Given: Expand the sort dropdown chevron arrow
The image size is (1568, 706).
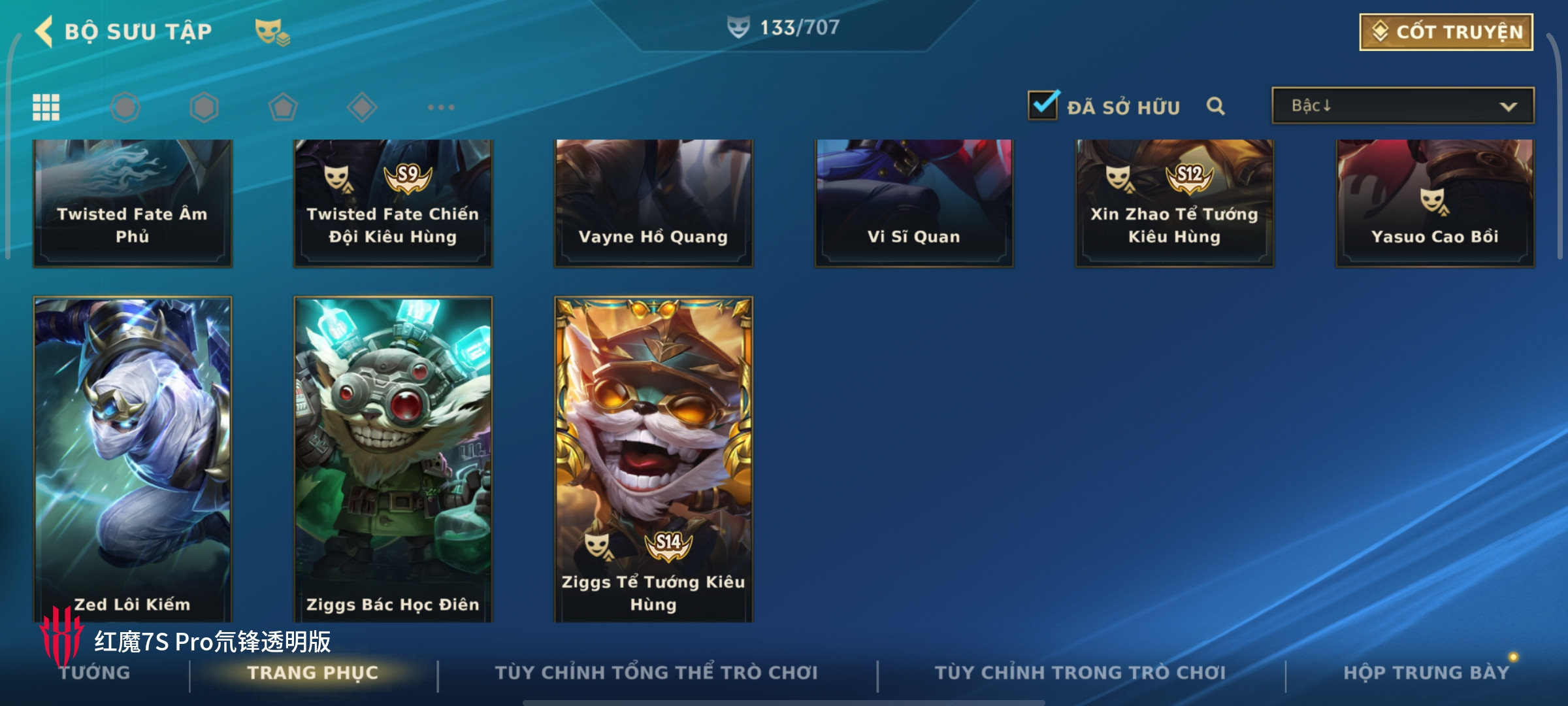Looking at the screenshot, I should 1508,107.
